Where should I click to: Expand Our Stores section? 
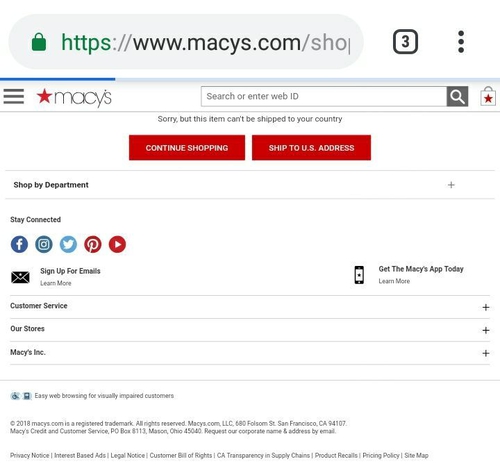[250, 330]
